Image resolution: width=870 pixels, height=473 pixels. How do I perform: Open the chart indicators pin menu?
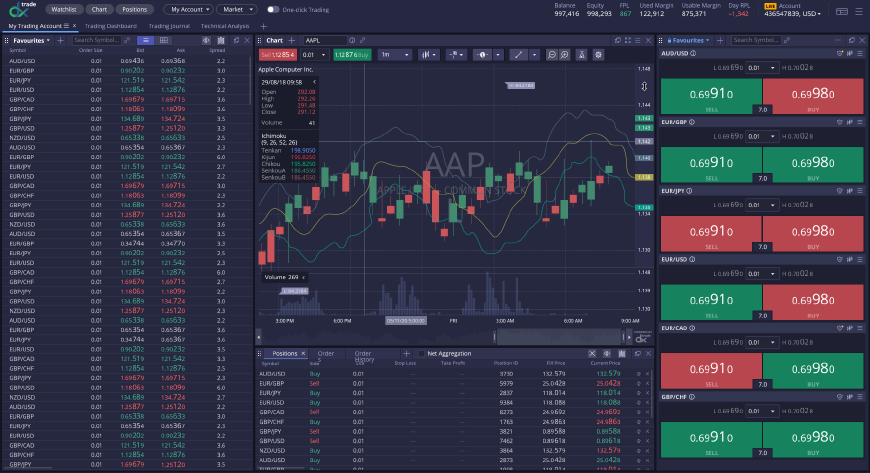click(456, 55)
